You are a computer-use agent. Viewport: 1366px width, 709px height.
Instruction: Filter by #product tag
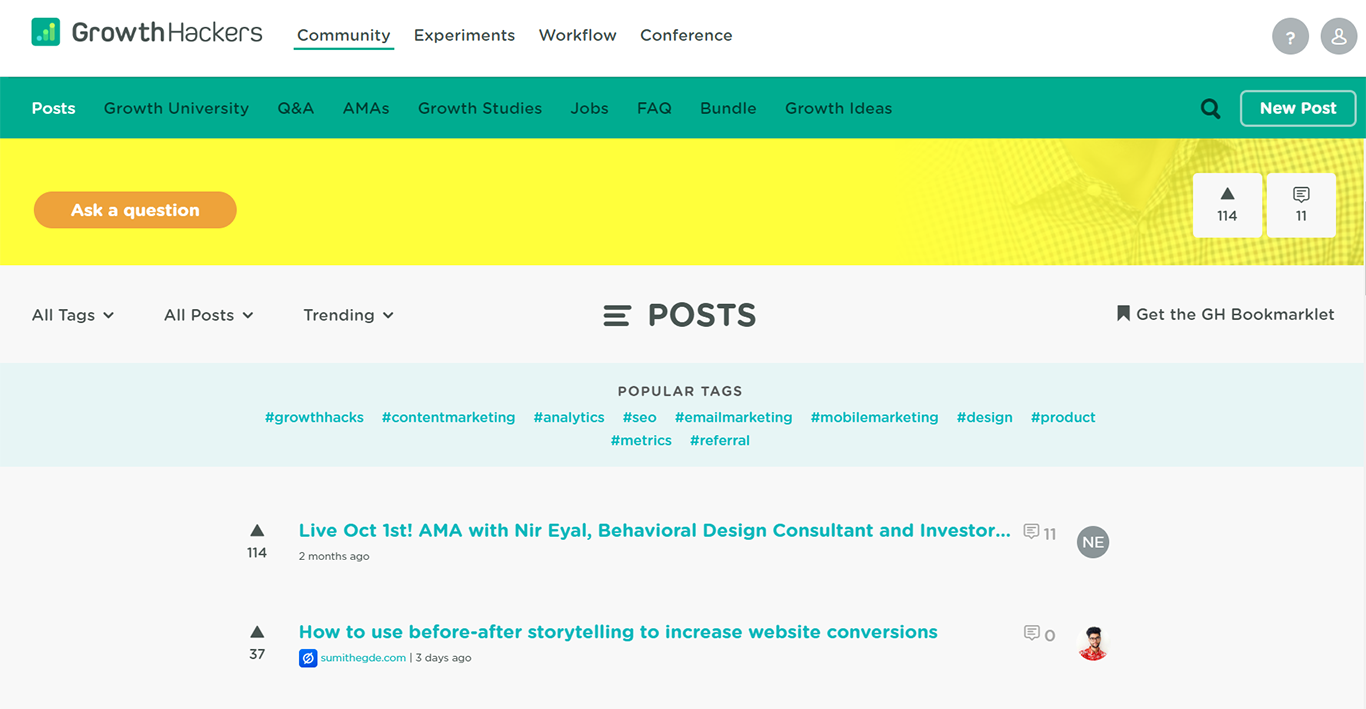coord(1063,417)
